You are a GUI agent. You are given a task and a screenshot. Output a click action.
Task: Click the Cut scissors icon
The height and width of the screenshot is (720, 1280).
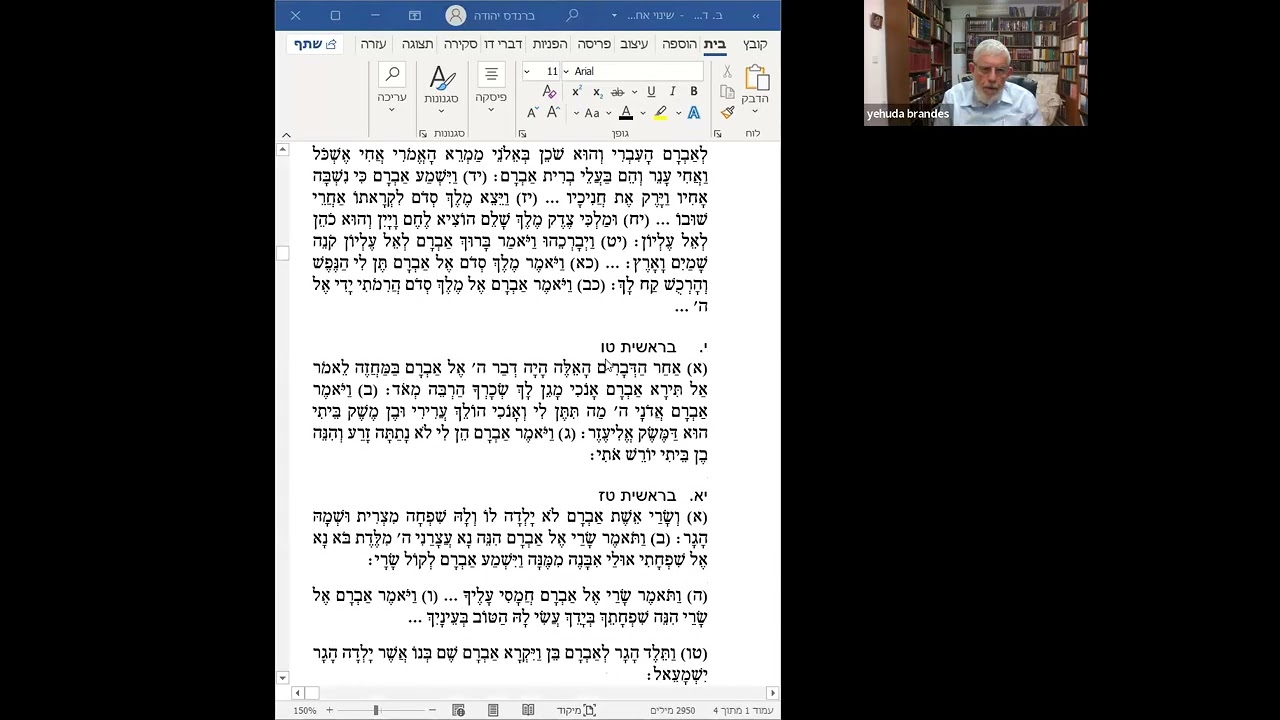point(727,72)
